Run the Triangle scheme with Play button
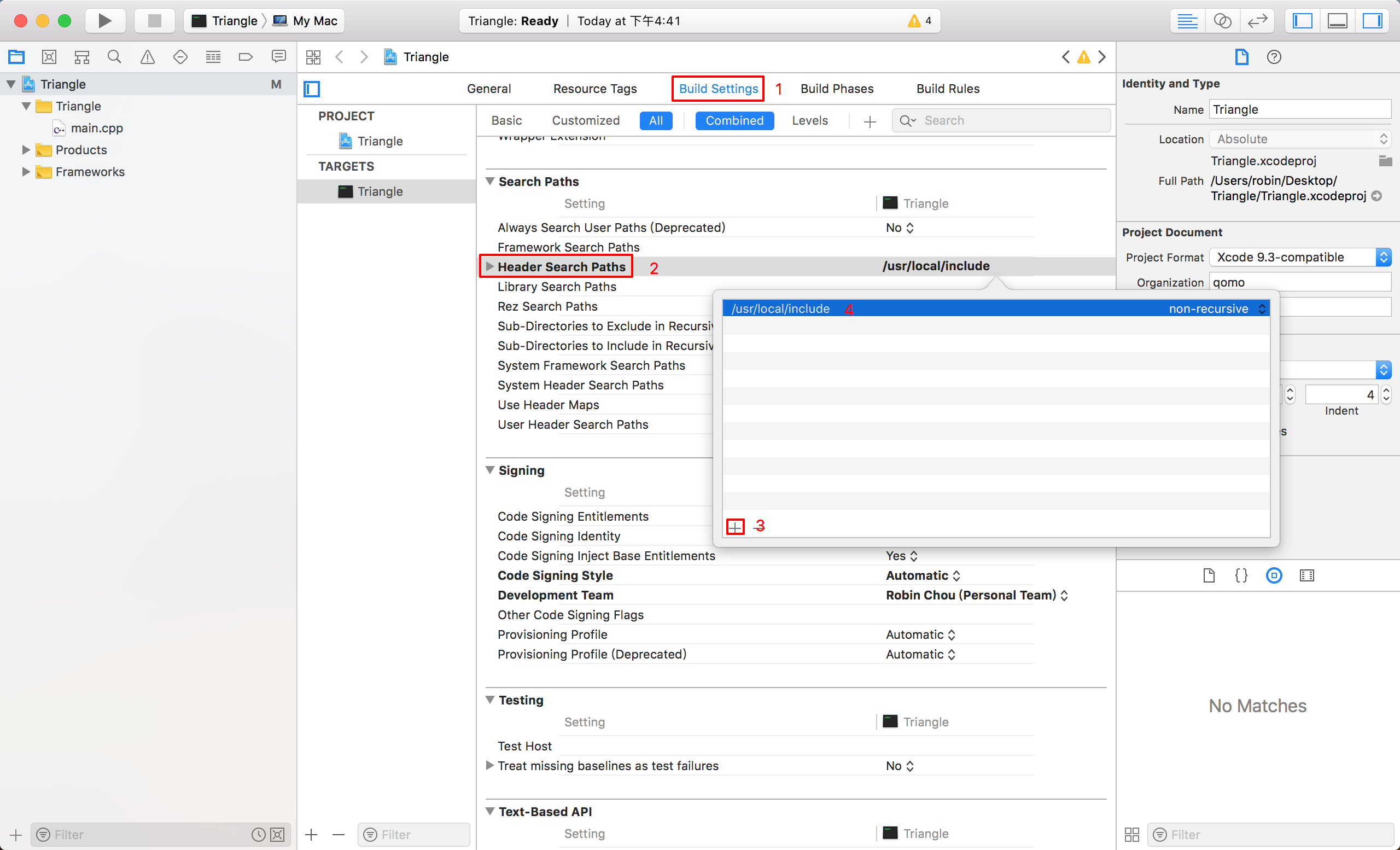Screen dimensions: 1400x850 click(104, 21)
